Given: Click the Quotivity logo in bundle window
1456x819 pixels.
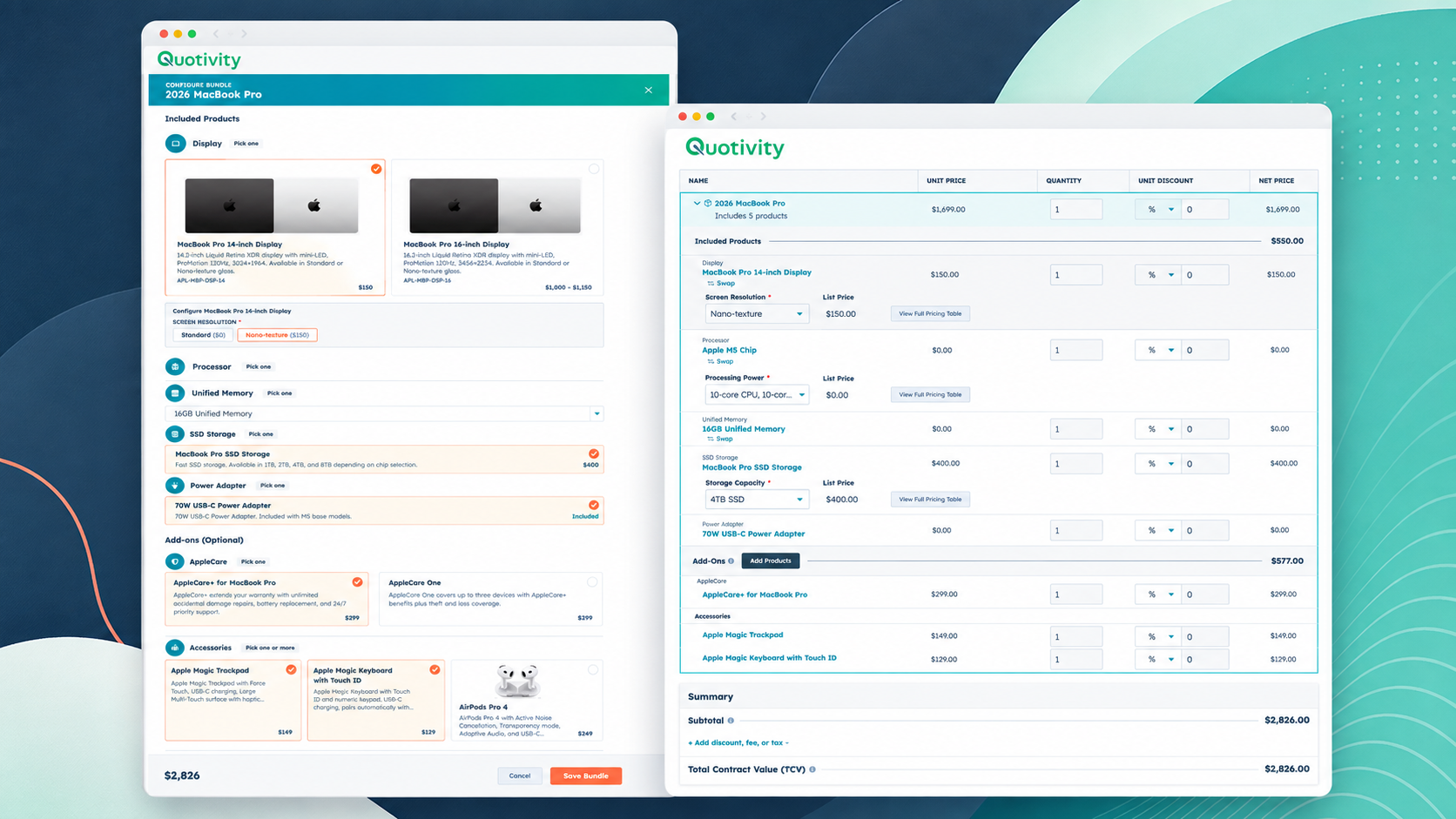Looking at the screenshot, I should coord(199,59).
